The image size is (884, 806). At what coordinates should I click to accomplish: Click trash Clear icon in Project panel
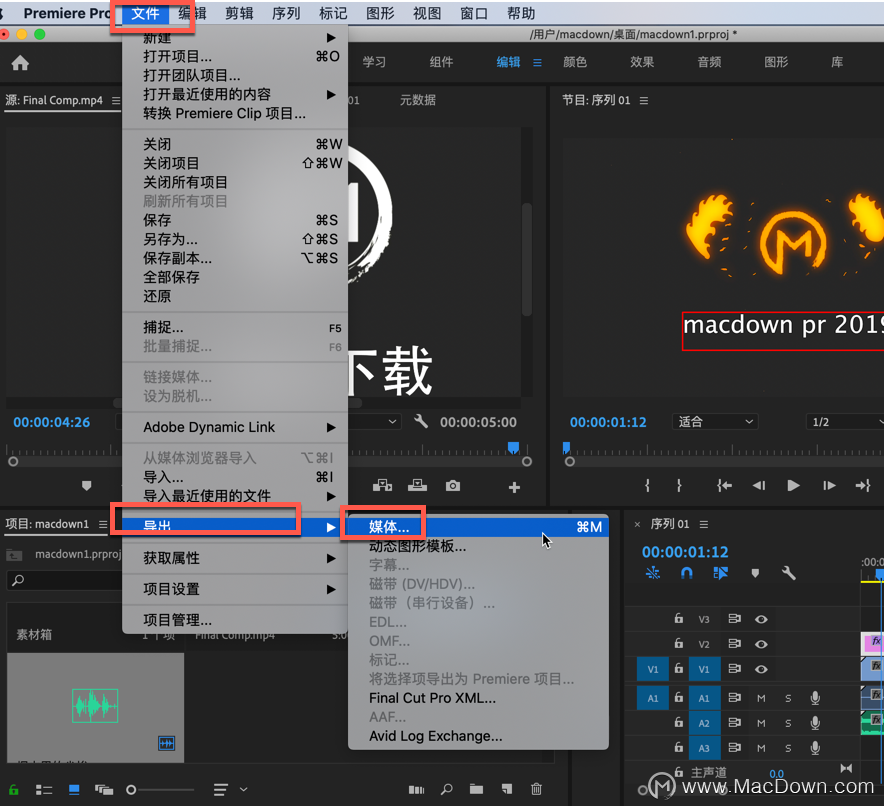pyautogui.click(x=536, y=789)
